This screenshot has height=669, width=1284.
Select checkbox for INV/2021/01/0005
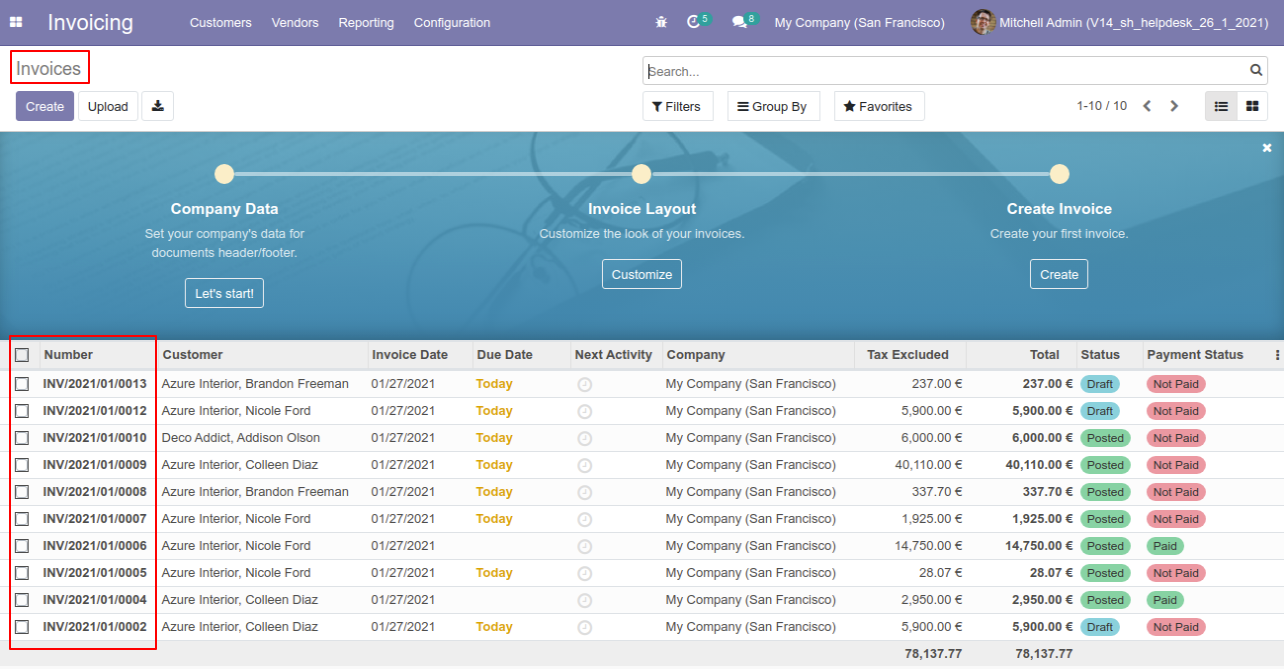tap(22, 573)
